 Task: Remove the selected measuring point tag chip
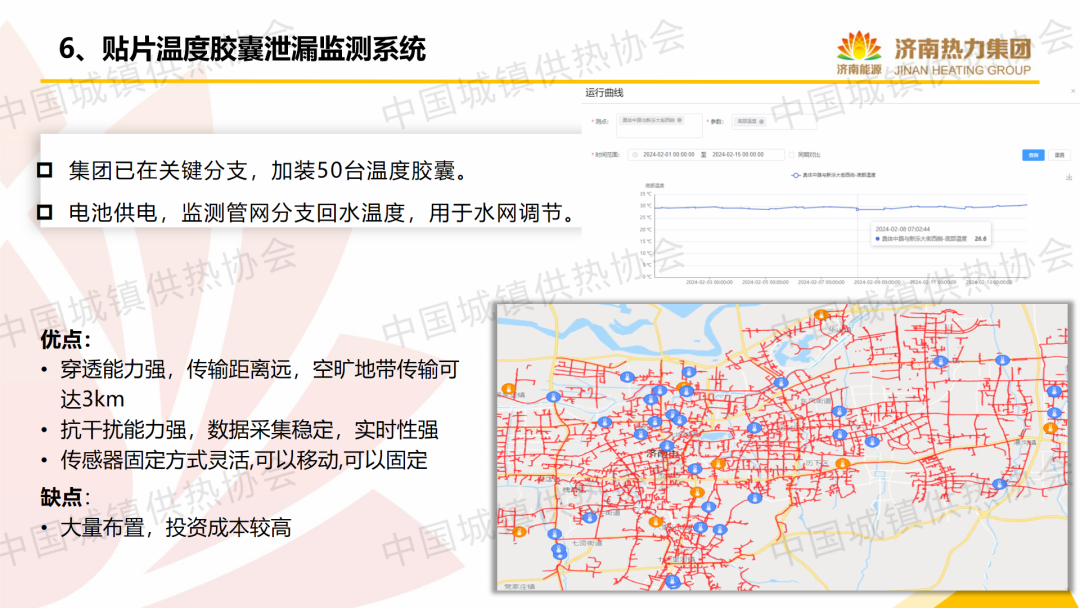680,121
